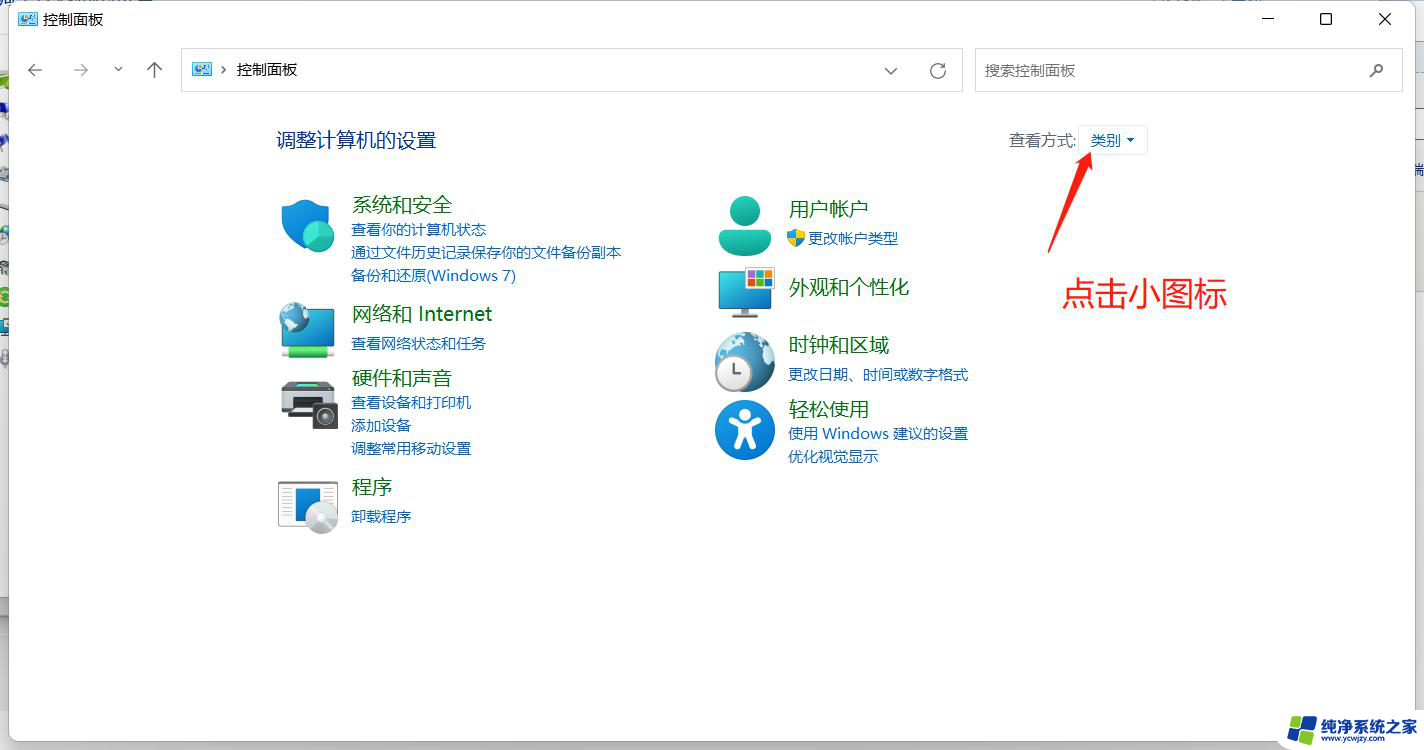
Task: Open 外观和个性化 category
Action: 849,287
